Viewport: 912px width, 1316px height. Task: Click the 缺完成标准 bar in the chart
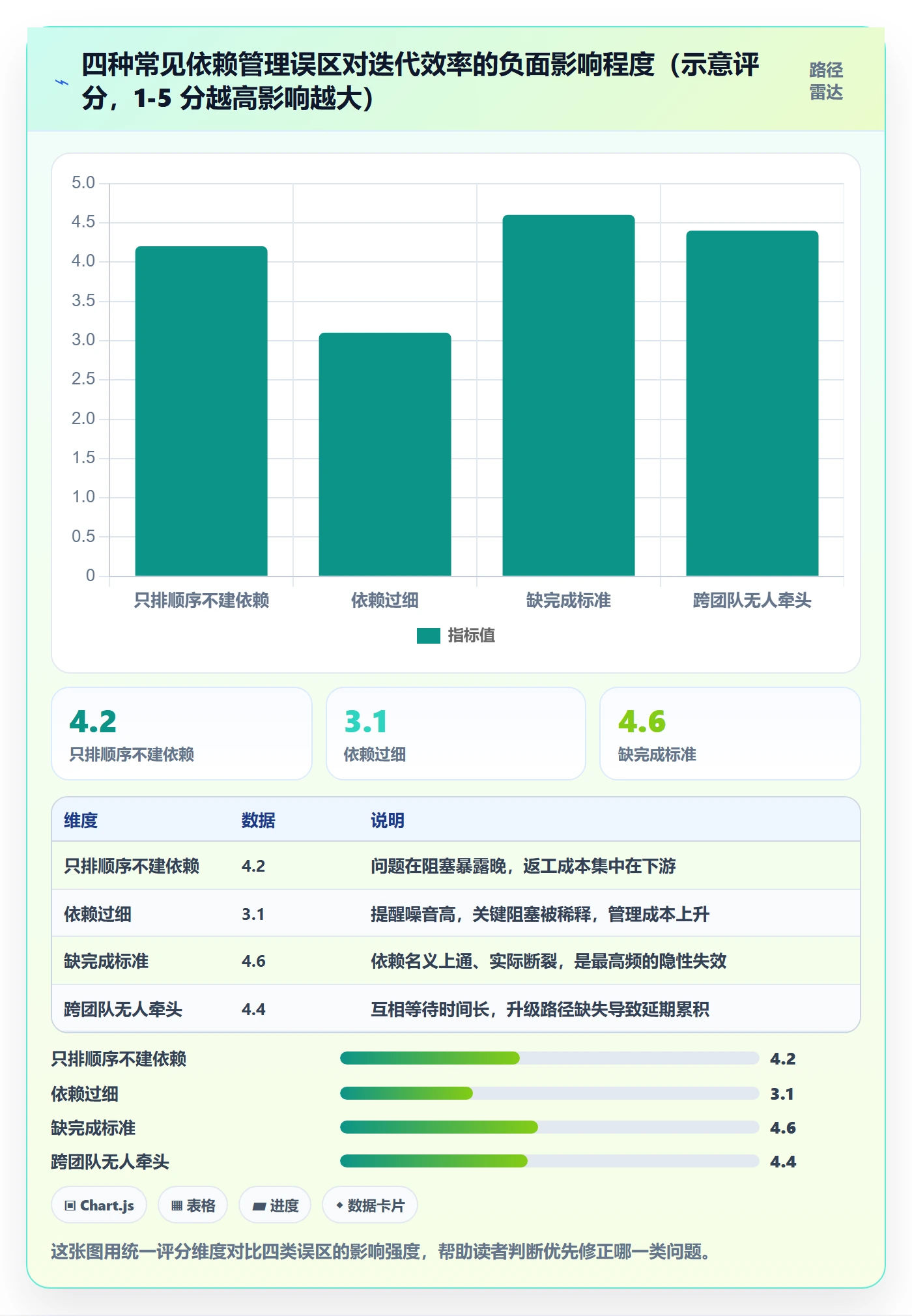point(569,395)
